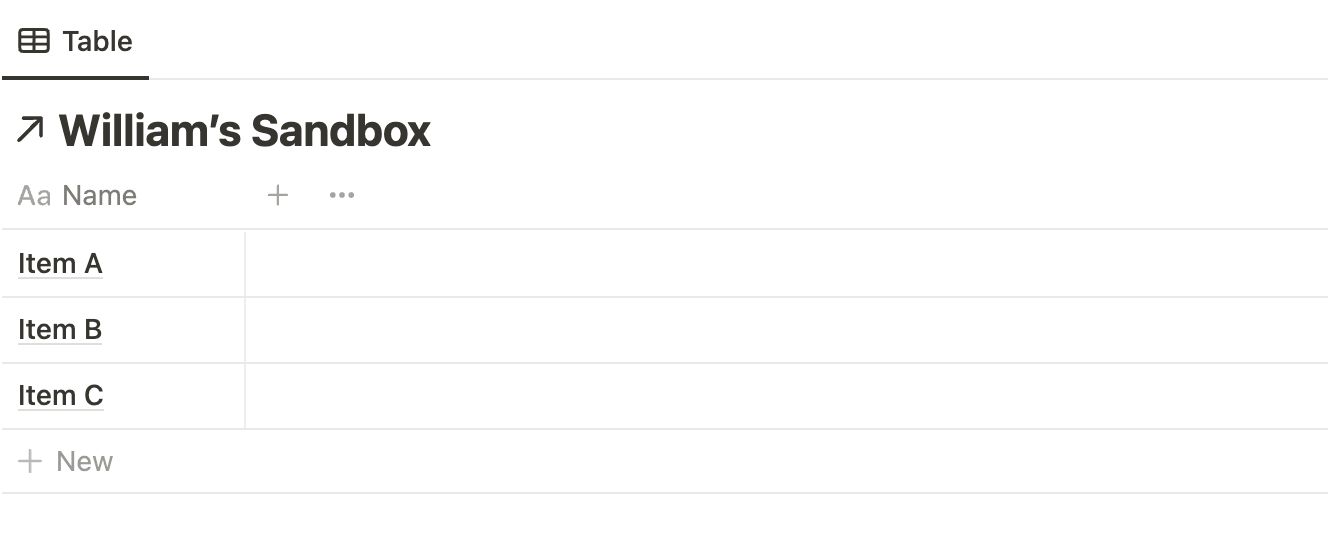
Task: Click the empty cell beside Item C
Action: (x=786, y=396)
